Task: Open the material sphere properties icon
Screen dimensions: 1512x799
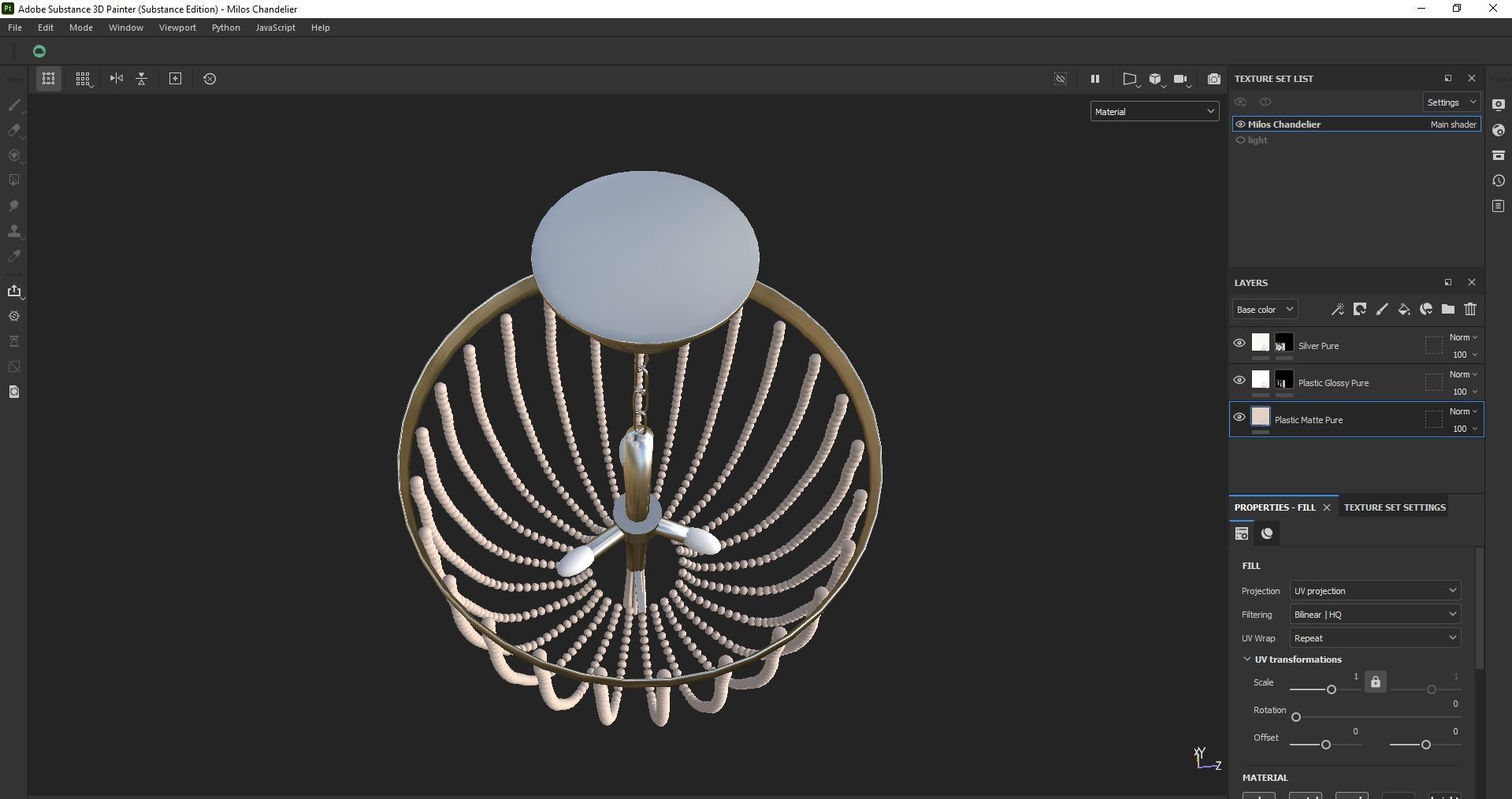Action: [1267, 533]
